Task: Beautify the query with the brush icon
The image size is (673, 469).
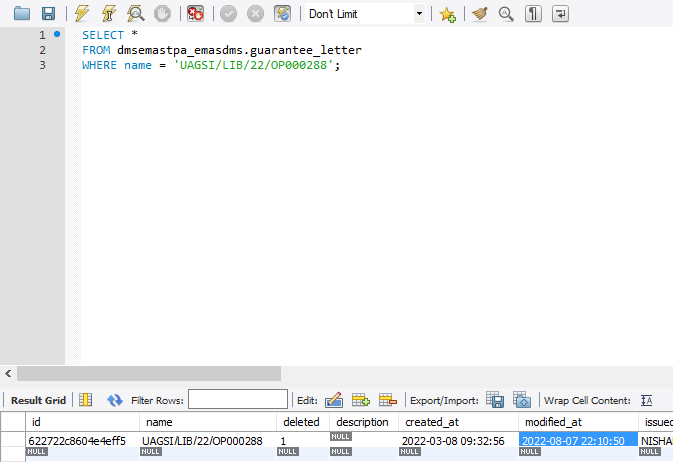Action: (480, 14)
